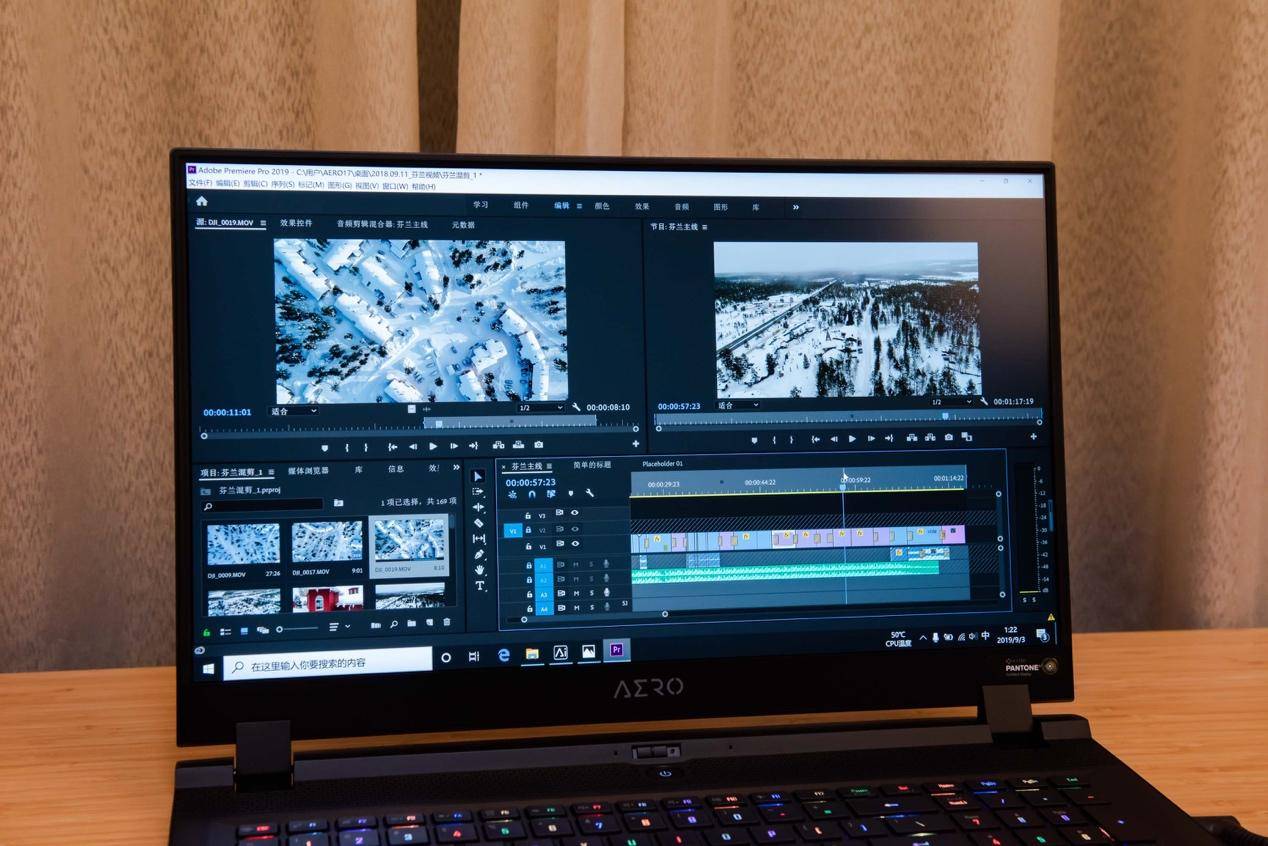
Task: Mute audio track A3
Action: click(x=576, y=594)
